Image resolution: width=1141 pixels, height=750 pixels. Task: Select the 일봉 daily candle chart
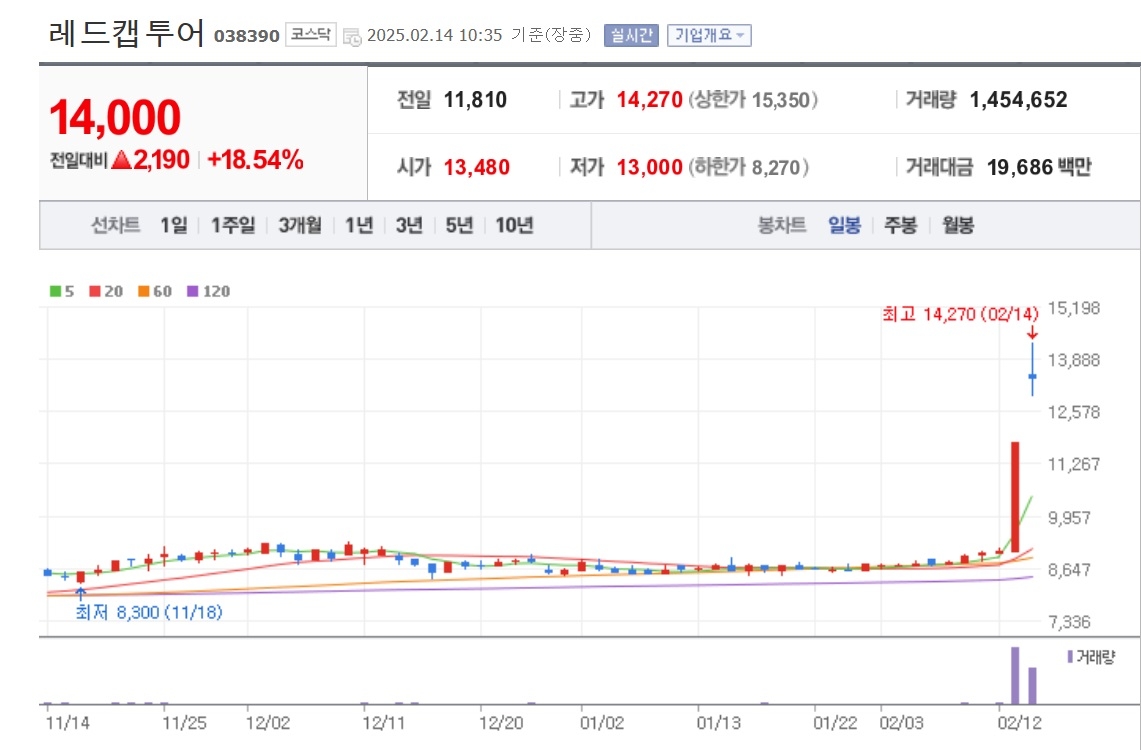pos(844,226)
